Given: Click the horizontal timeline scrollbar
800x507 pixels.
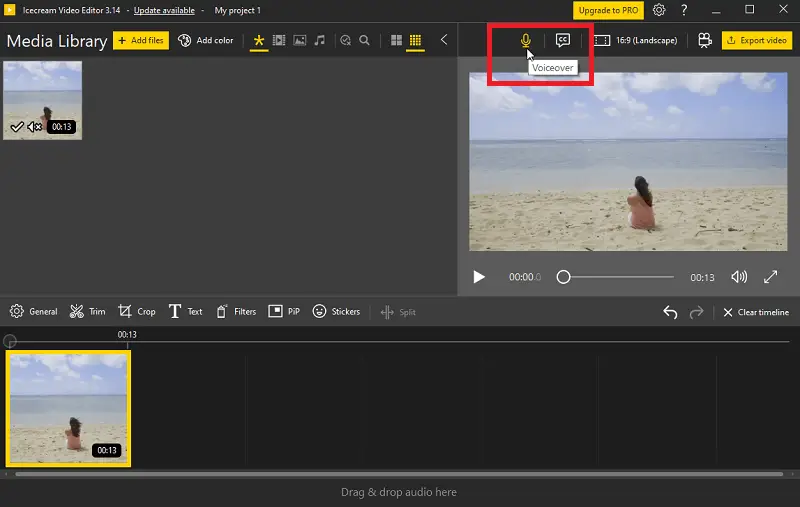Looking at the screenshot, I should pos(399,474).
